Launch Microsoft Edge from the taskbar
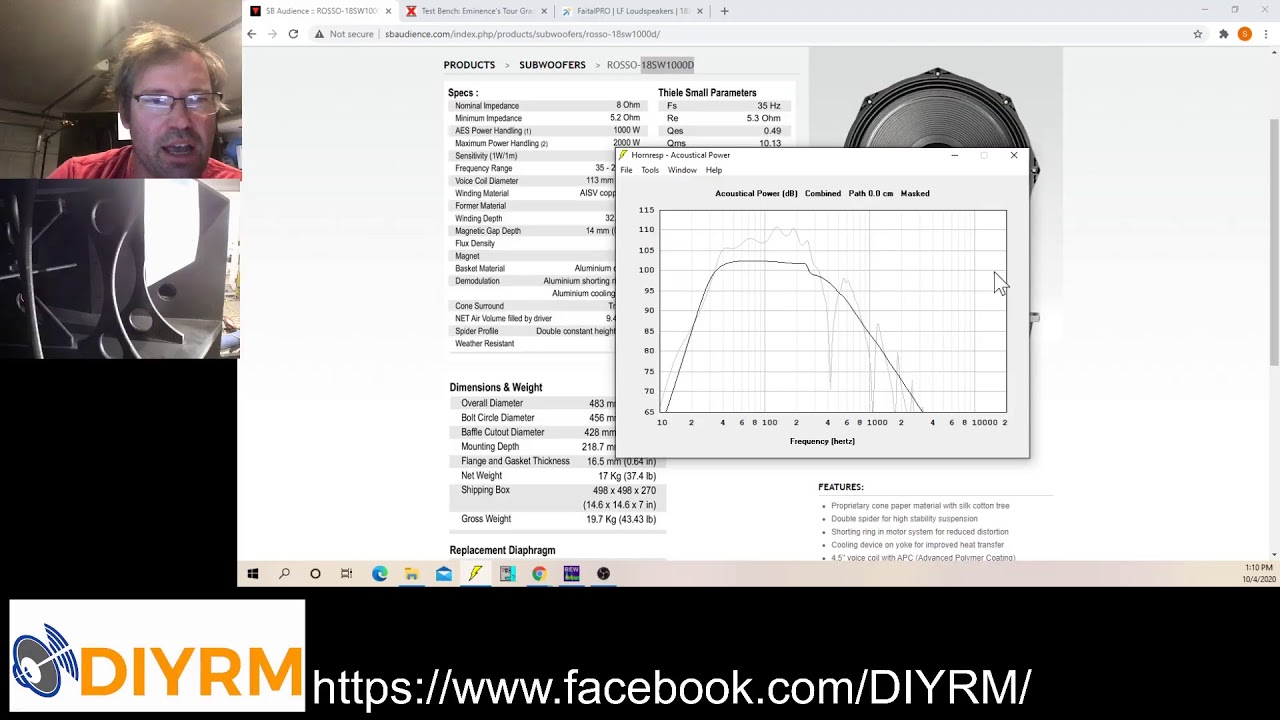 pyautogui.click(x=379, y=573)
